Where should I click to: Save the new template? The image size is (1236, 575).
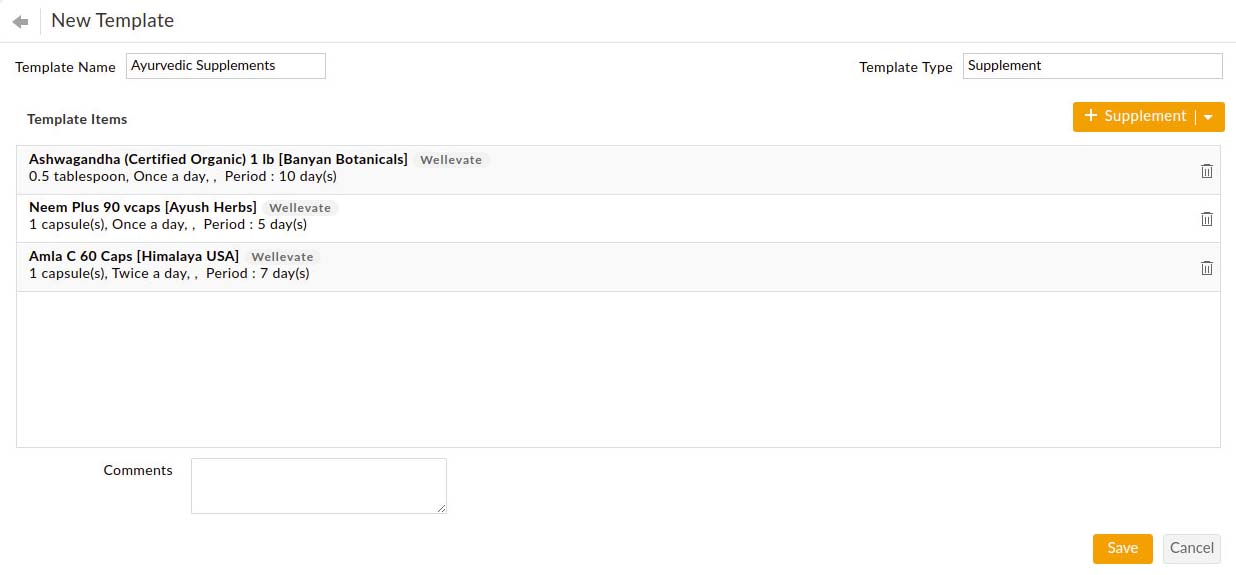tap(1122, 548)
